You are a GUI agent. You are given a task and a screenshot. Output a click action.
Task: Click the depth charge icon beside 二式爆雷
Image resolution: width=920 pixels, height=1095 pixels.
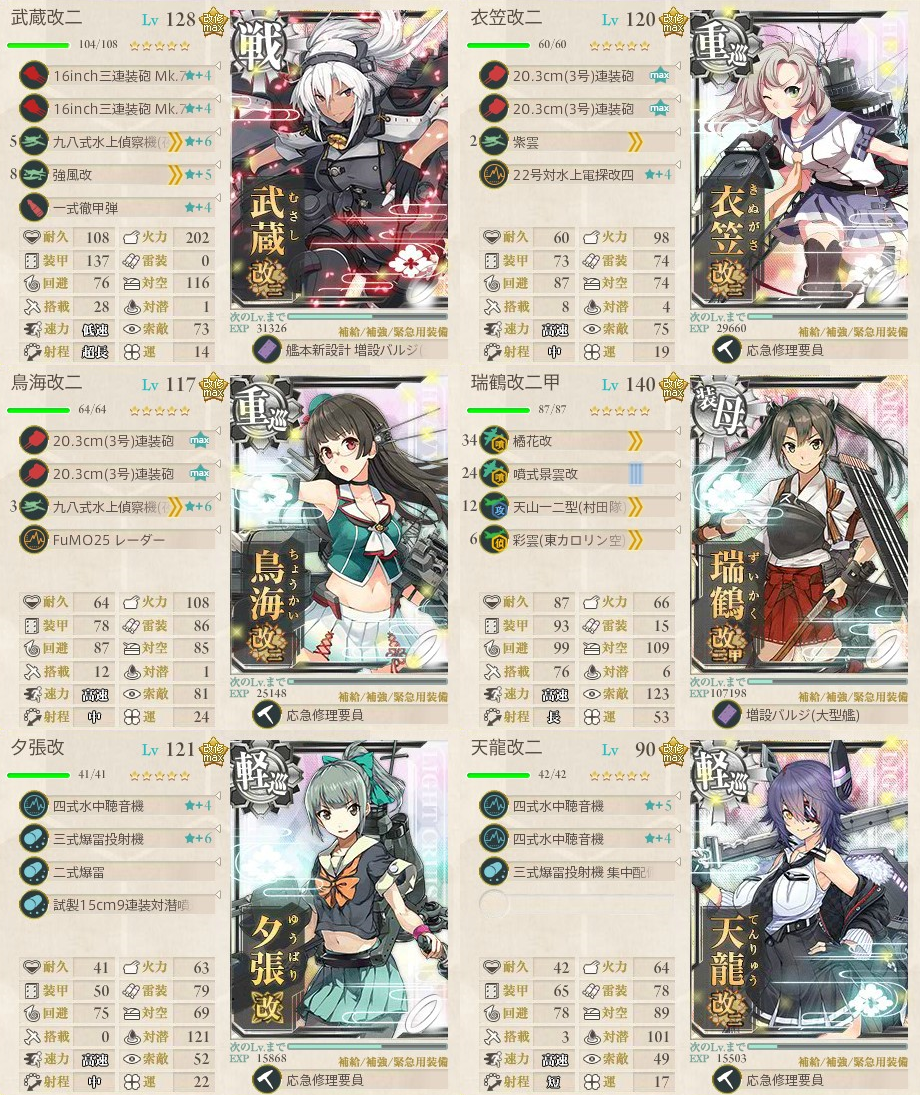coord(33,872)
